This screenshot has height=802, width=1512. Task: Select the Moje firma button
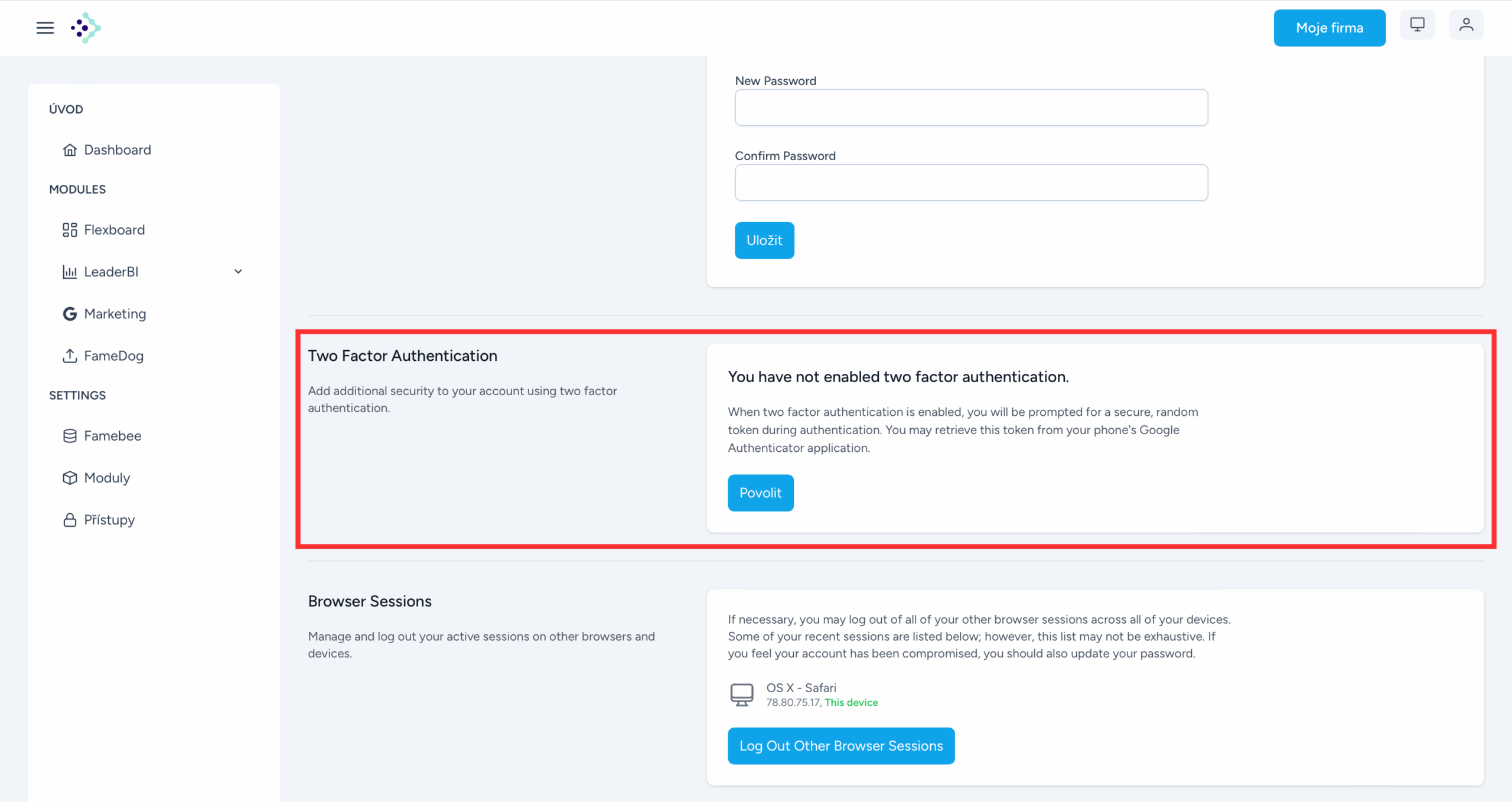tap(1329, 28)
